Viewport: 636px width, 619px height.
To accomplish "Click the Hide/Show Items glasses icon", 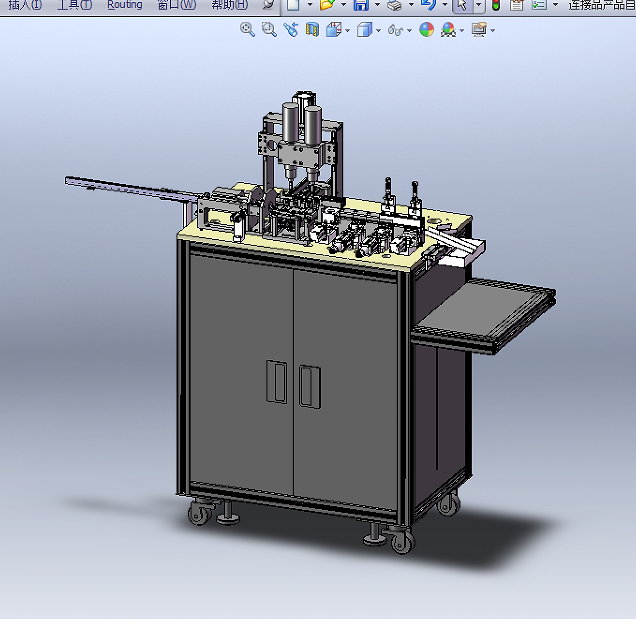I will point(395,30).
